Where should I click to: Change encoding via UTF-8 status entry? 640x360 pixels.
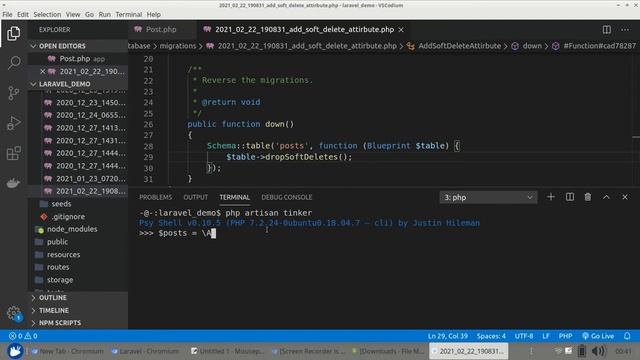(524, 336)
